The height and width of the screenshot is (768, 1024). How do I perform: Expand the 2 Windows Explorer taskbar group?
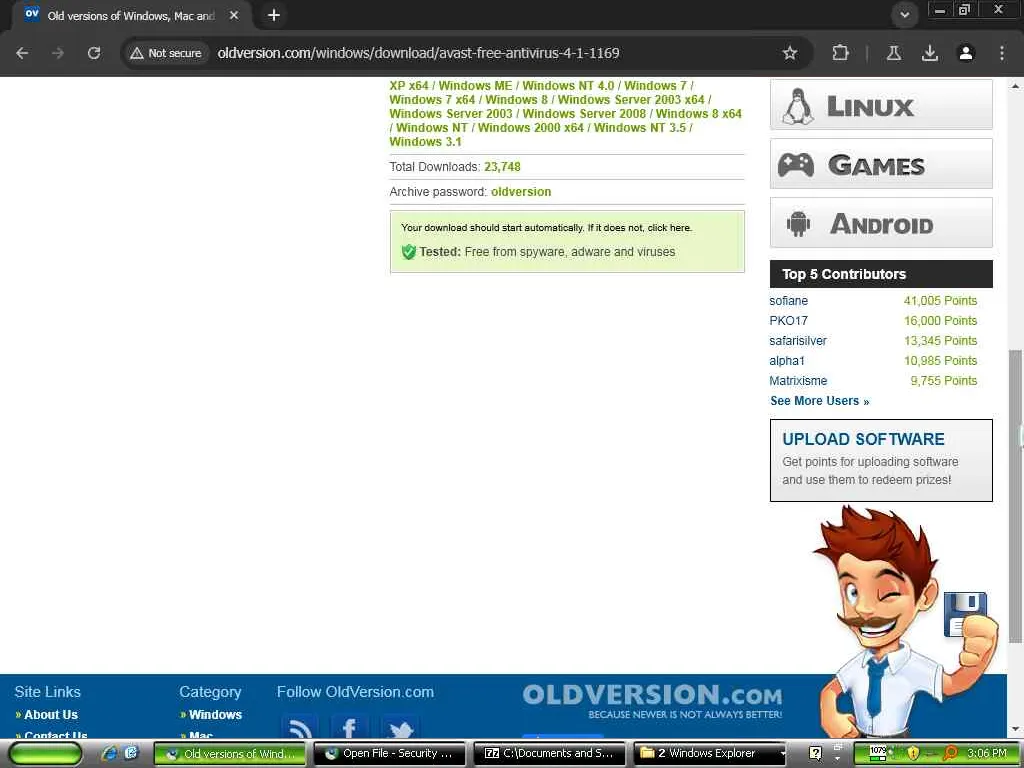[x=711, y=754]
